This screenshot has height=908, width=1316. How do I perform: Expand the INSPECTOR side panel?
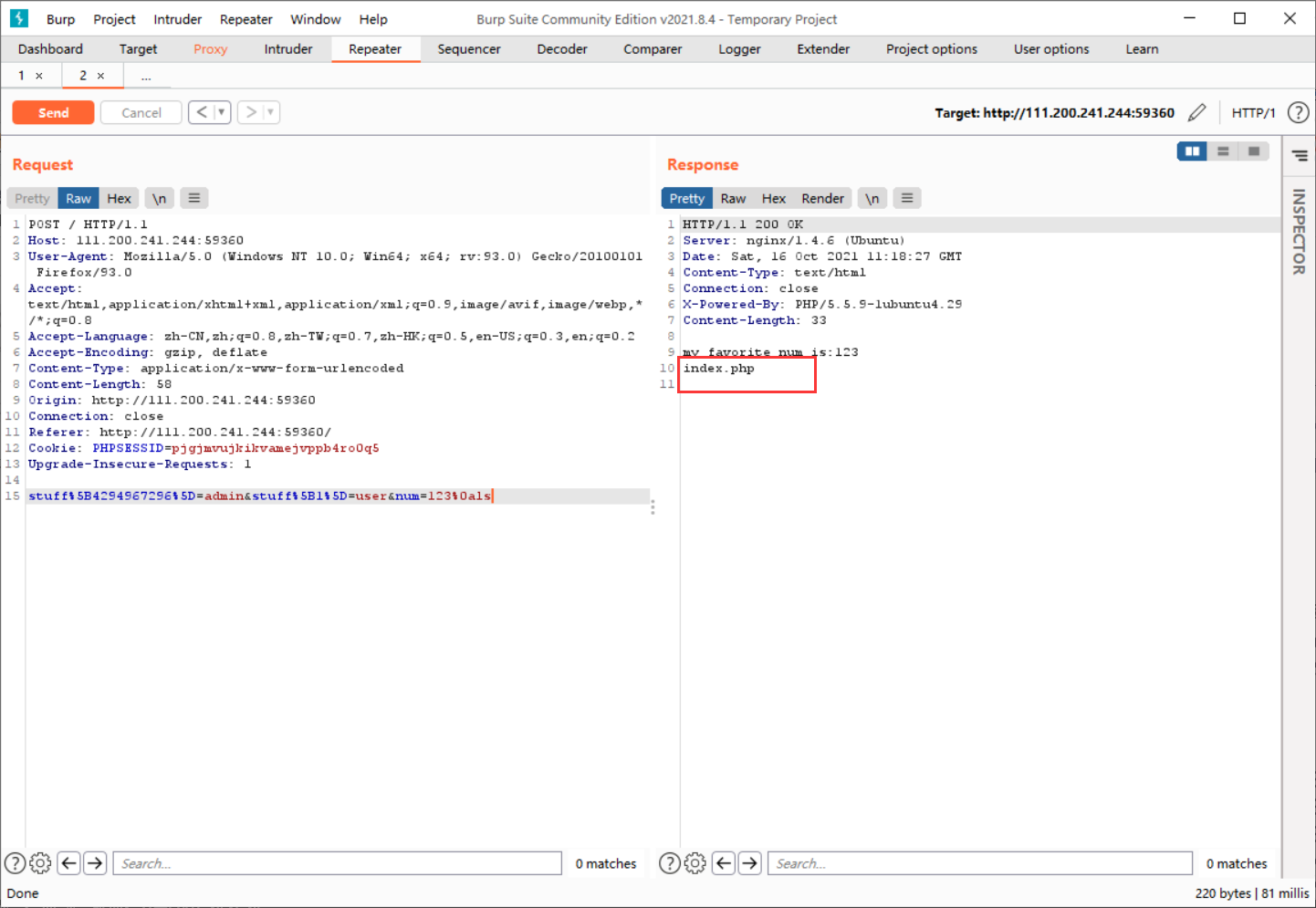tap(1299, 232)
